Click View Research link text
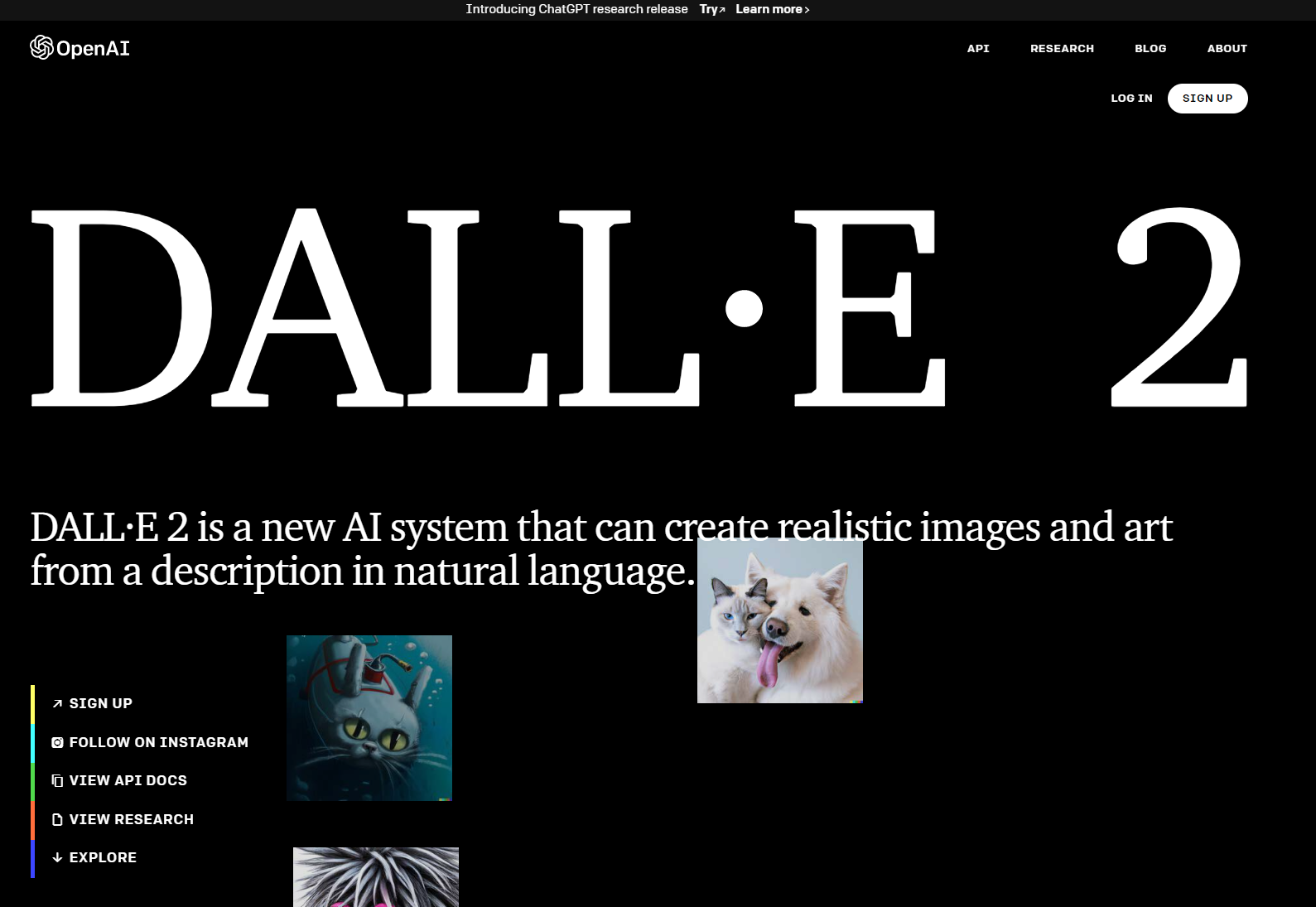The height and width of the screenshot is (907, 1316). pos(132,819)
